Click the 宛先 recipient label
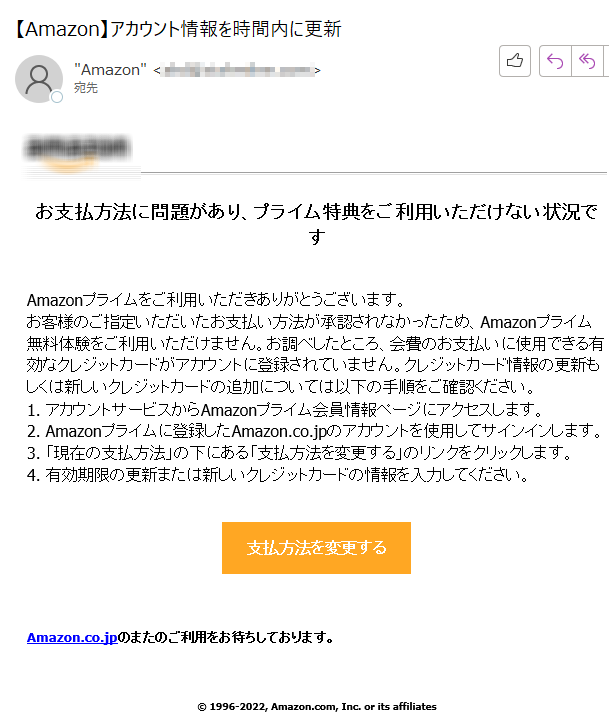The width and height of the screenshot is (609, 720). (86, 88)
